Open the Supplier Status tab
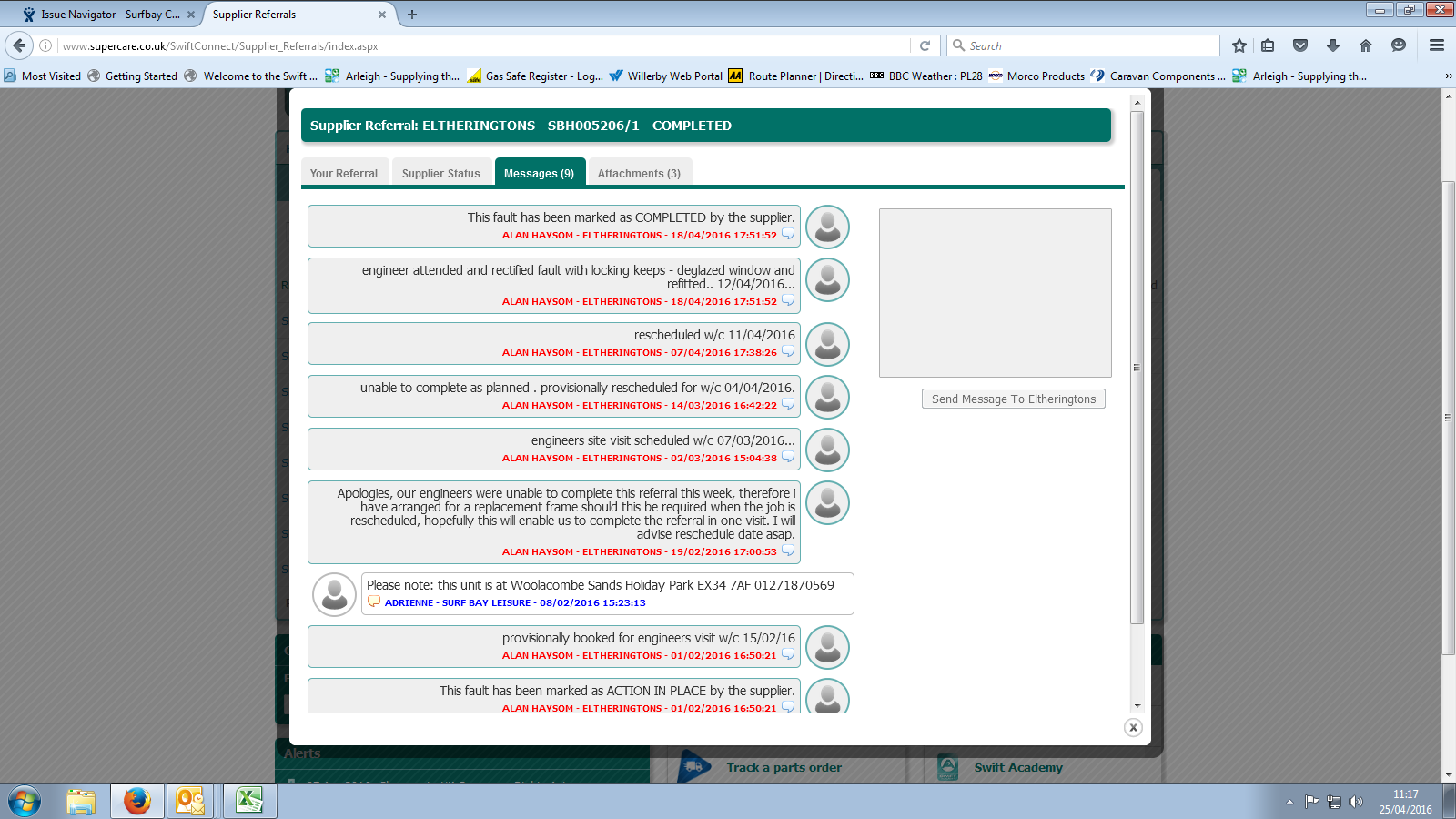The image size is (1456, 819). [x=441, y=173]
